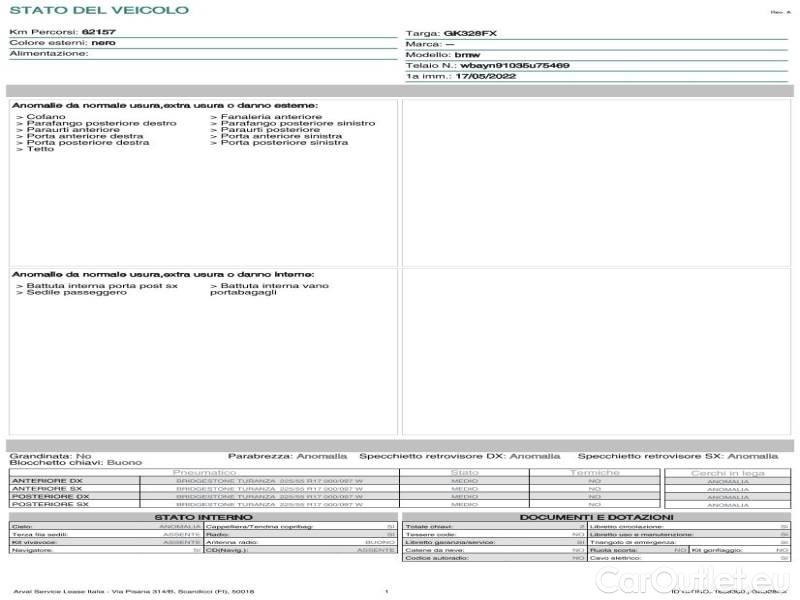Click the registration date '17/05/2022'

tap(486, 77)
